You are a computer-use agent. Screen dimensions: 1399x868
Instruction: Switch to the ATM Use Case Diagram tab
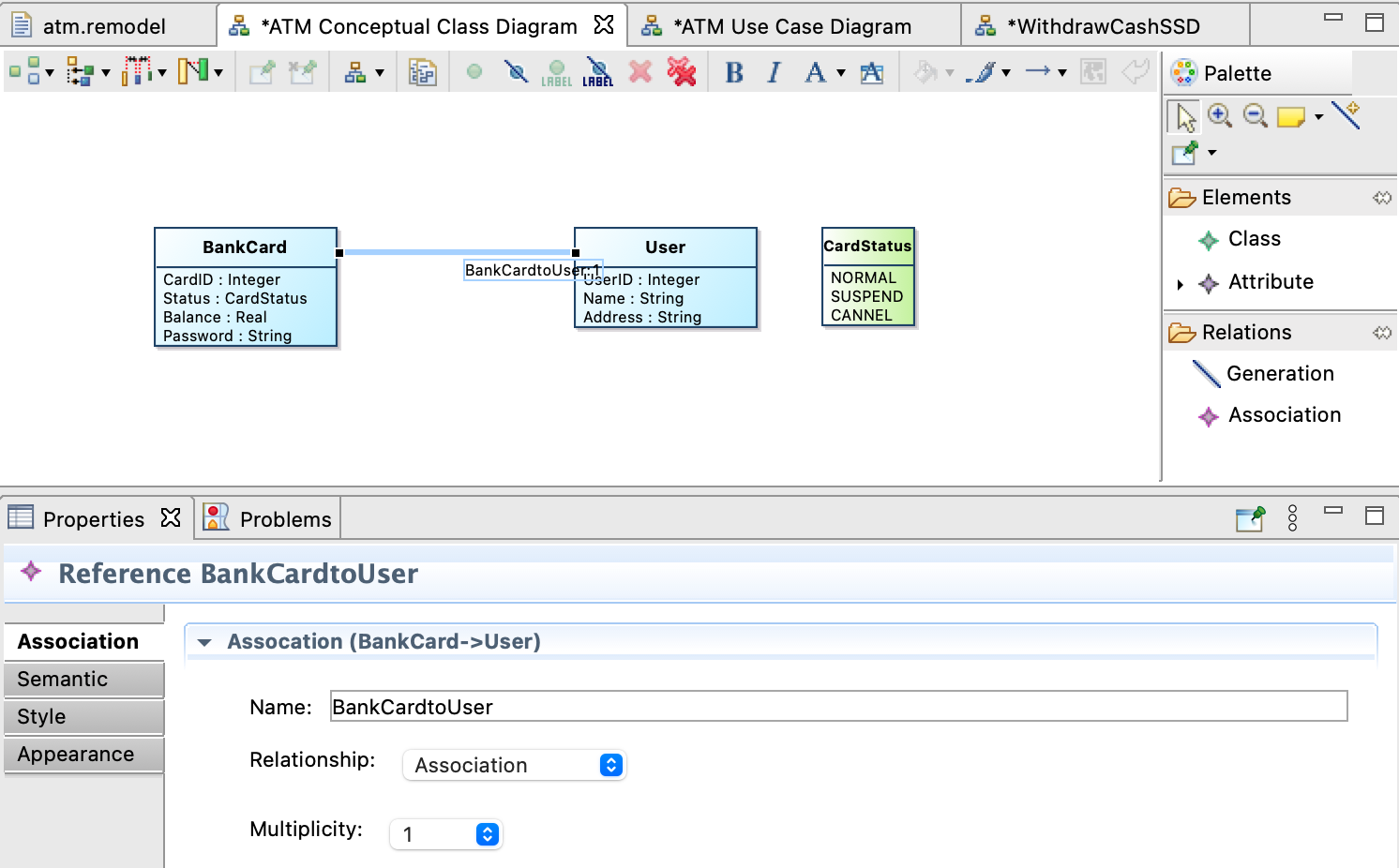tap(792, 26)
